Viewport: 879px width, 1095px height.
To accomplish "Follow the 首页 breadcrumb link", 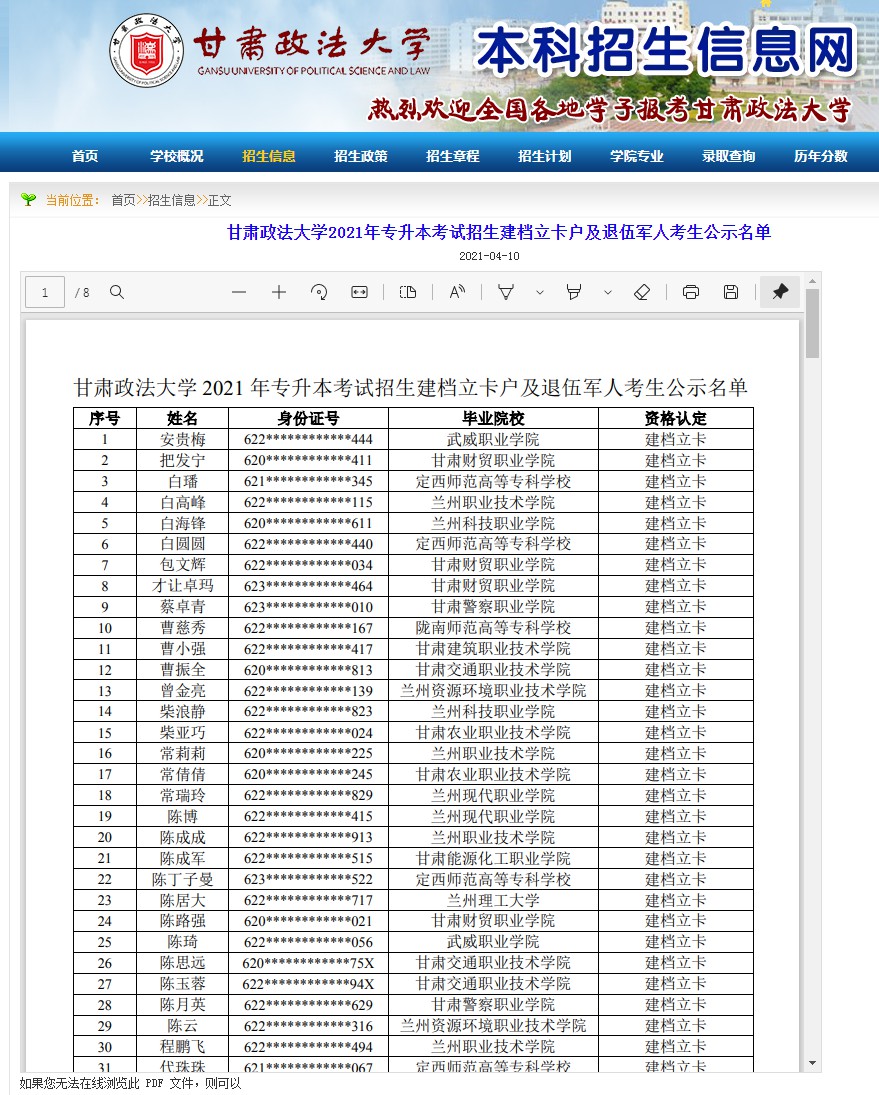I will [x=124, y=200].
